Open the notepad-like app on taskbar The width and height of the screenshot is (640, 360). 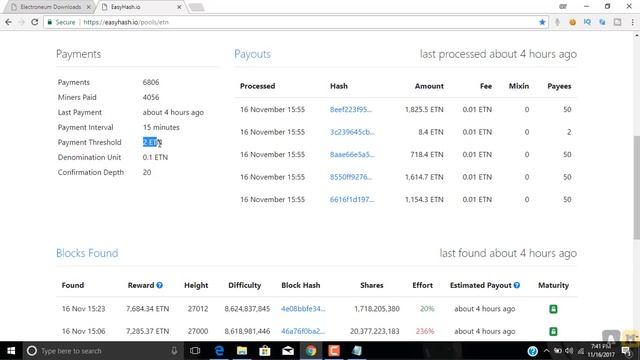tap(357, 351)
